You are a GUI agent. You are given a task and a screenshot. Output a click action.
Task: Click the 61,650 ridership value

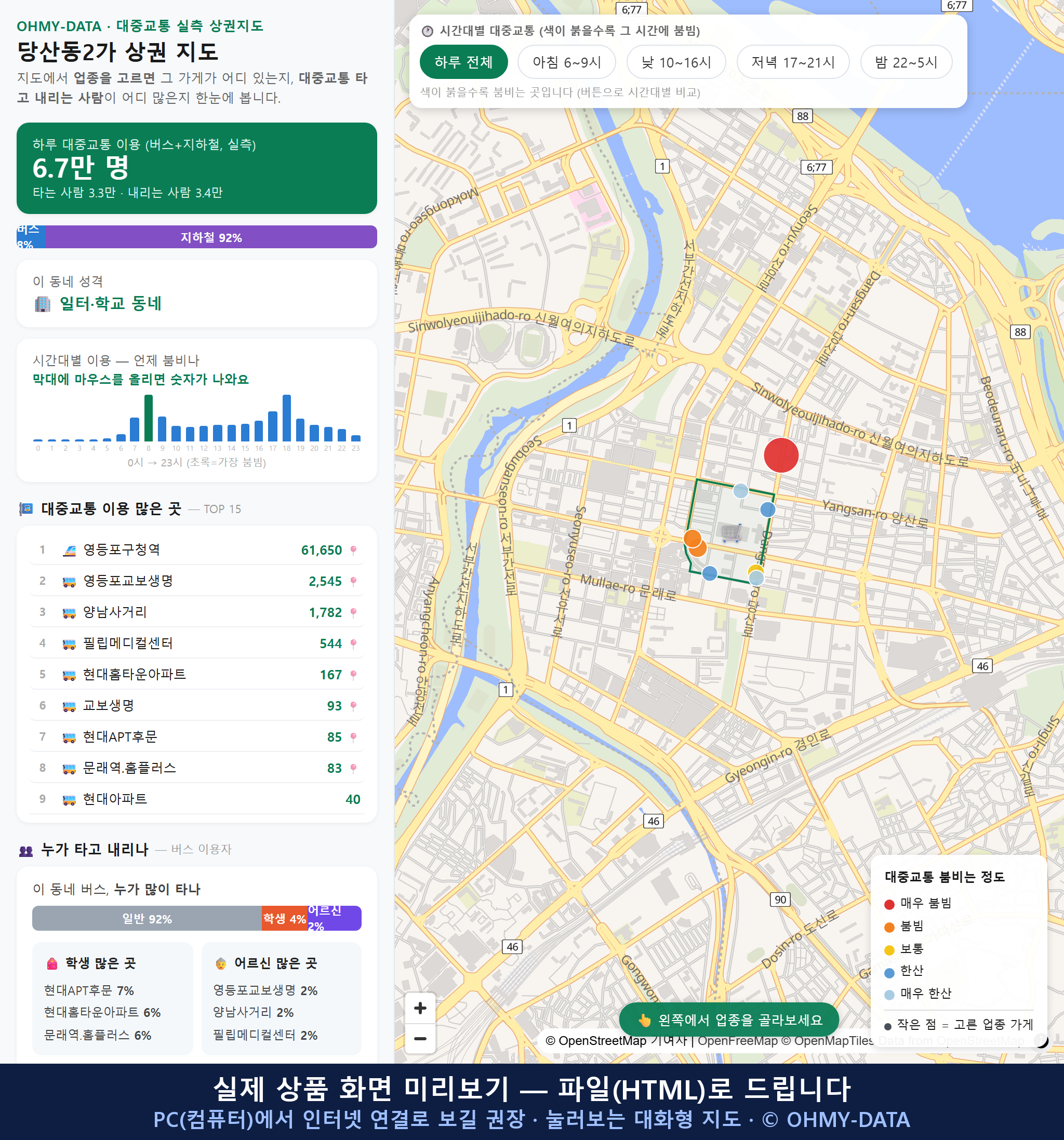click(321, 551)
